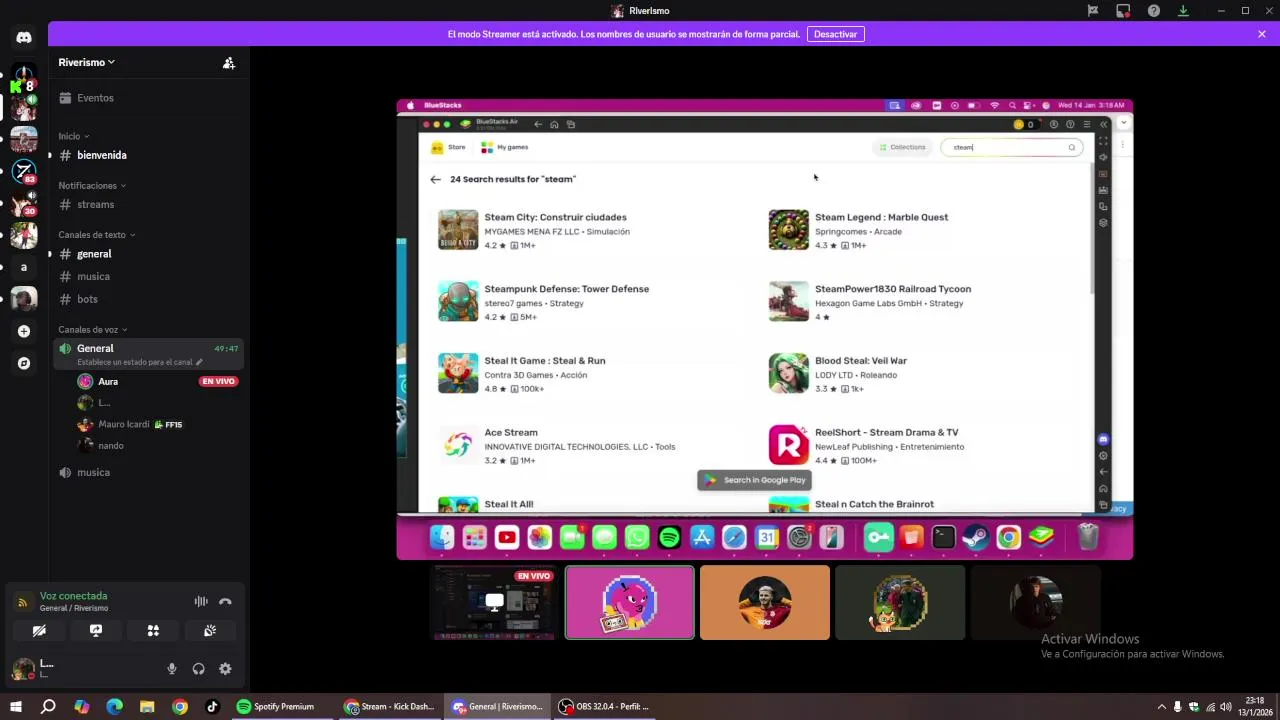Image resolution: width=1280 pixels, height=720 pixels.
Task: Open the musica text channel
Action: click(148, 276)
